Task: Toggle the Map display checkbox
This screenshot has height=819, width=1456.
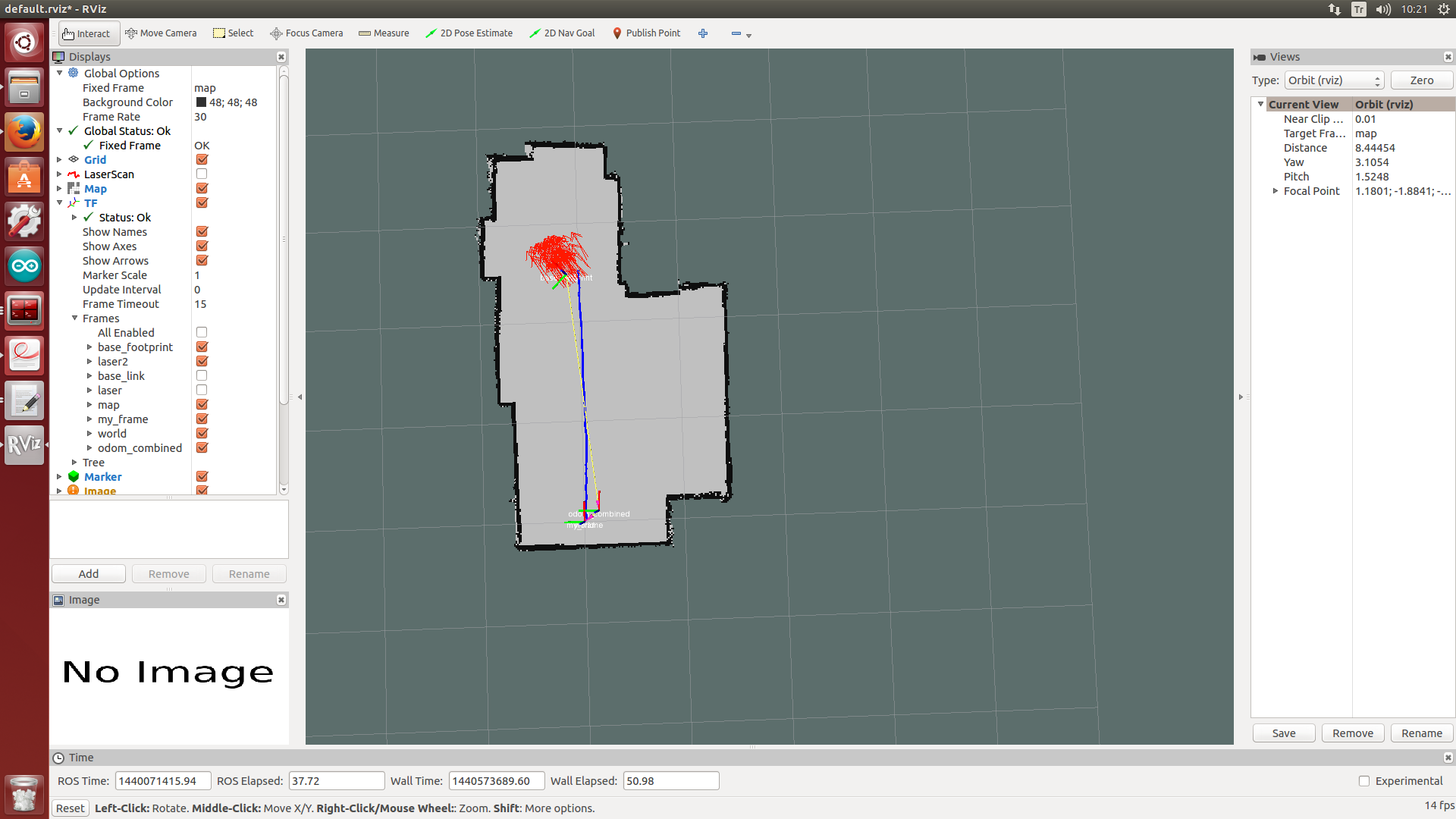Action: pyautogui.click(x=202, y=189)
